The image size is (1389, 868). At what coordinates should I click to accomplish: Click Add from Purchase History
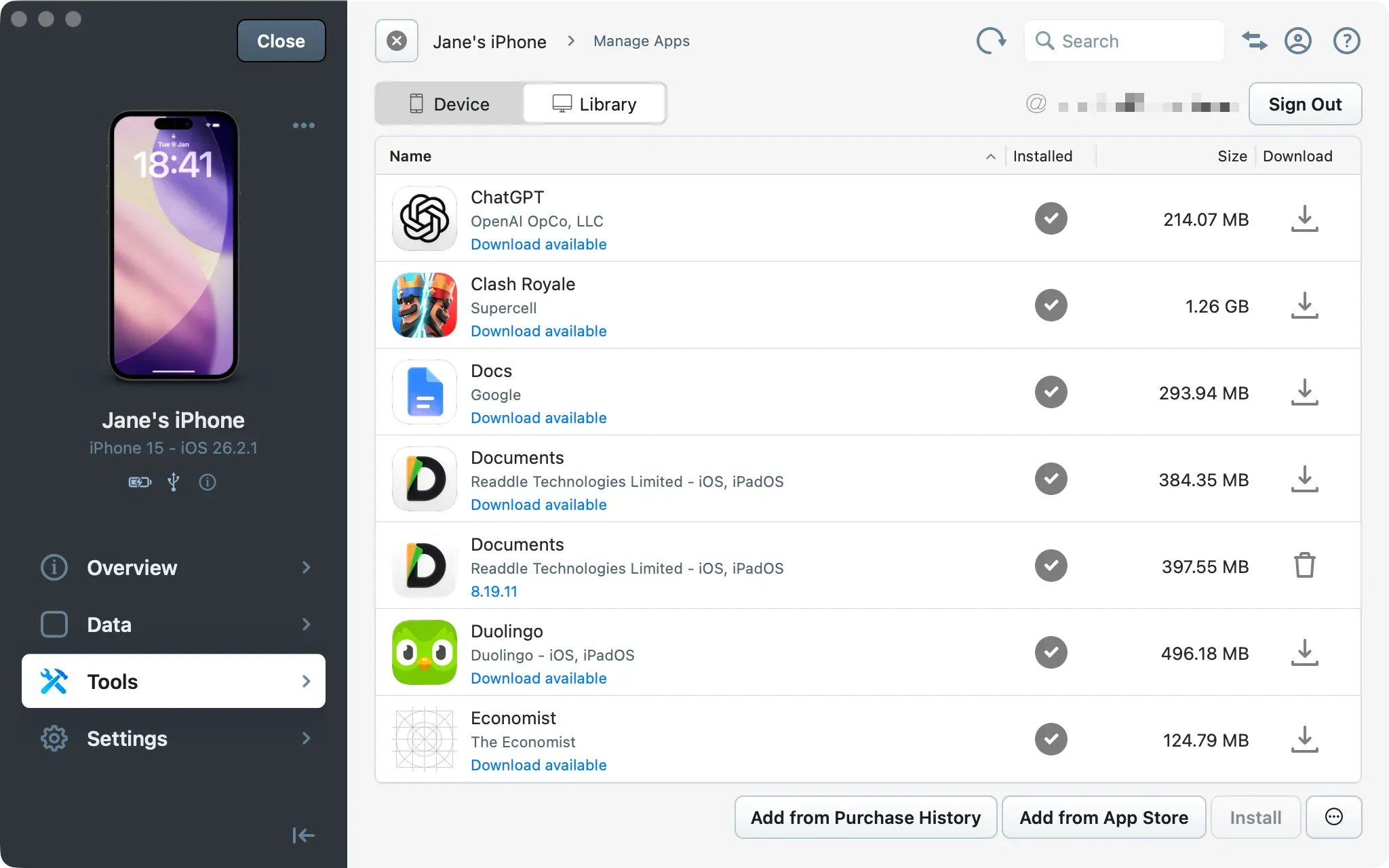(x=865, y=817)
